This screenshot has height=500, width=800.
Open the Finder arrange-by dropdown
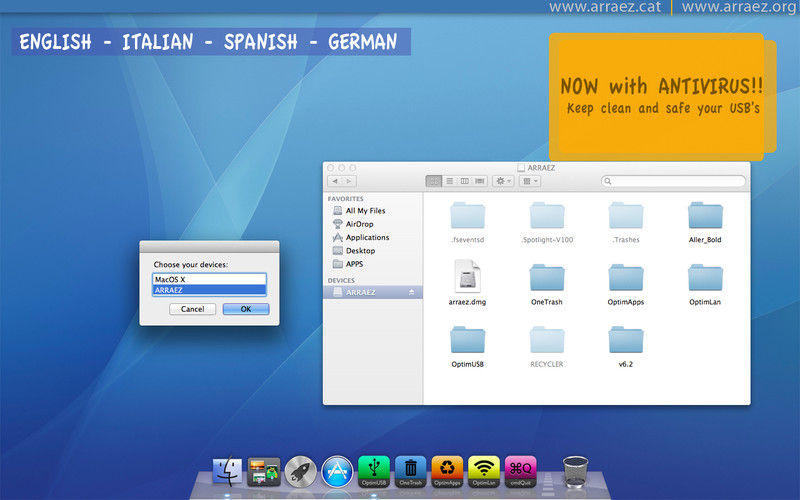click(530, 181)
